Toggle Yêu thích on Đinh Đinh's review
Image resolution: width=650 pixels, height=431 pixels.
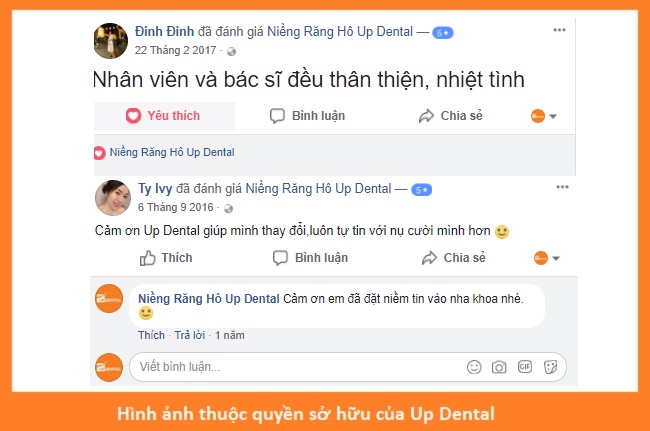[164, 116]
